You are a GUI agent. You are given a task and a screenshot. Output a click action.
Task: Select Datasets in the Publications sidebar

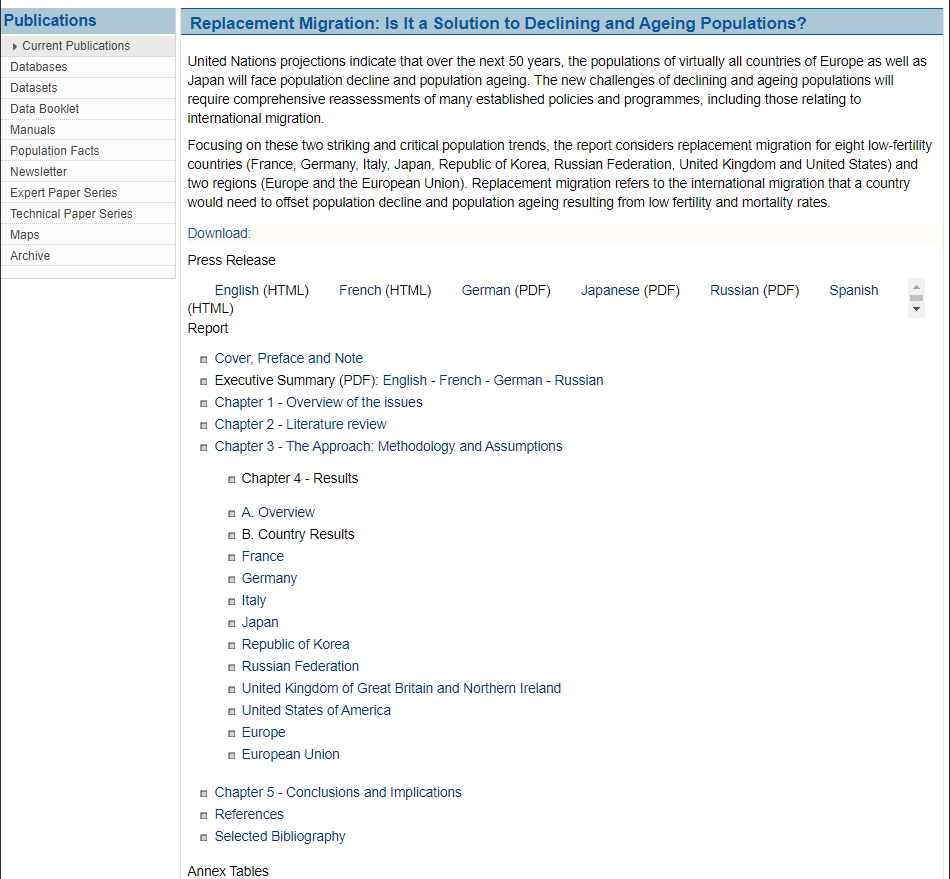click(x=34, y=88)
